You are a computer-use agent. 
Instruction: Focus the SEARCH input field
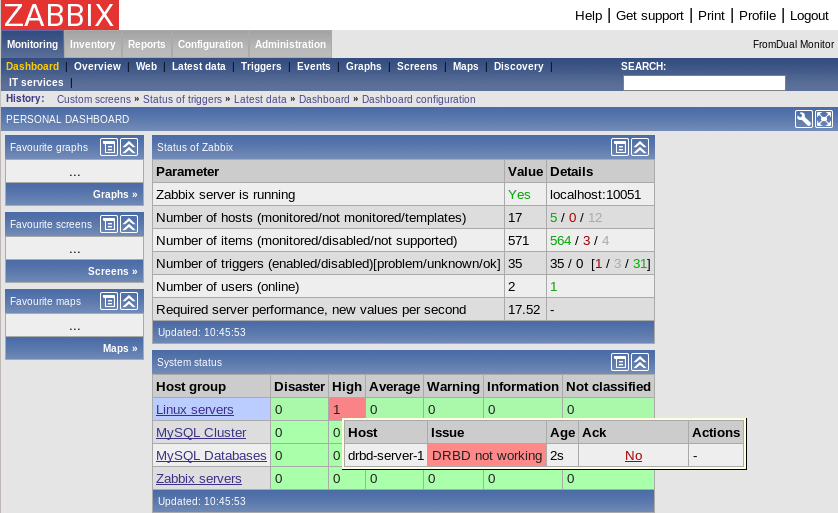(704, 83)
